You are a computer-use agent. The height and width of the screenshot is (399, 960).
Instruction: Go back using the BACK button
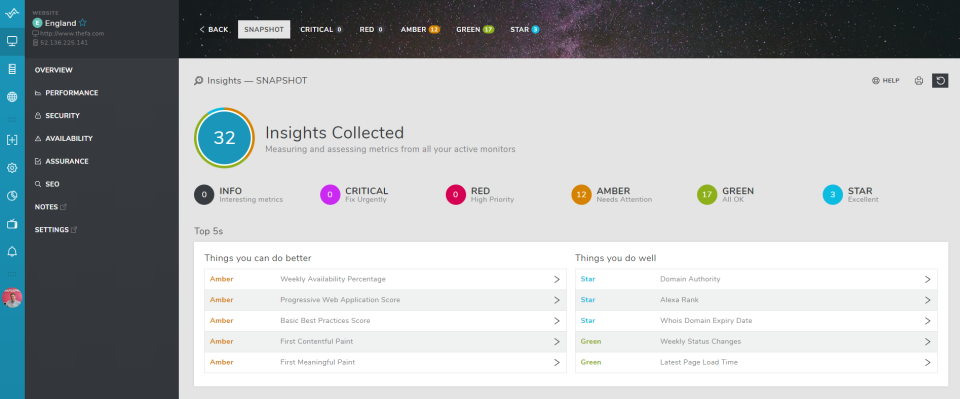(214, 29)
